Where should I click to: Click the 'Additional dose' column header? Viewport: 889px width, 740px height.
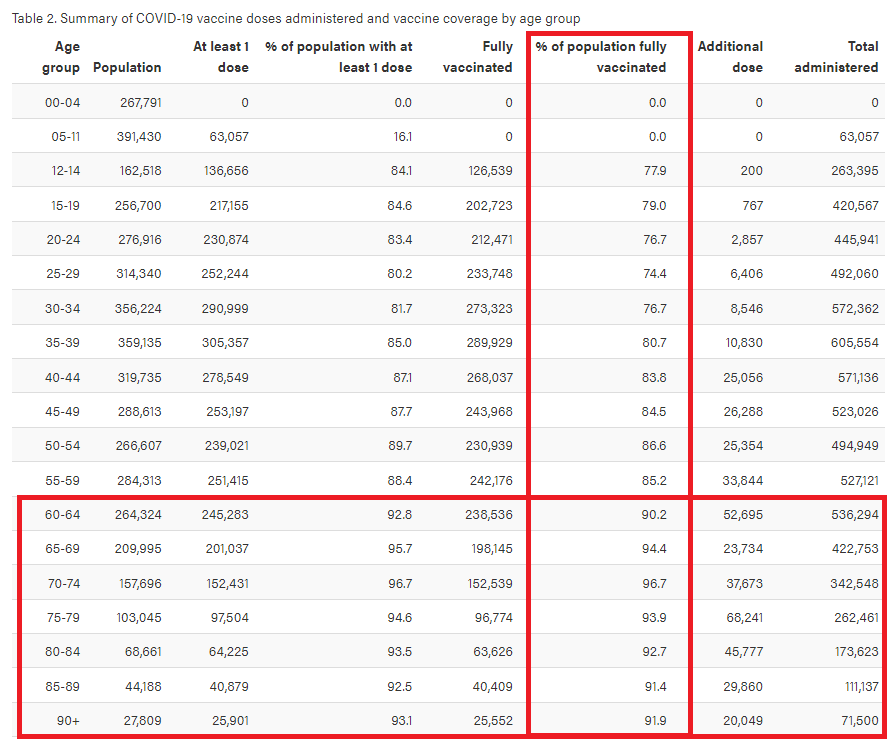(x=730, y=57)
